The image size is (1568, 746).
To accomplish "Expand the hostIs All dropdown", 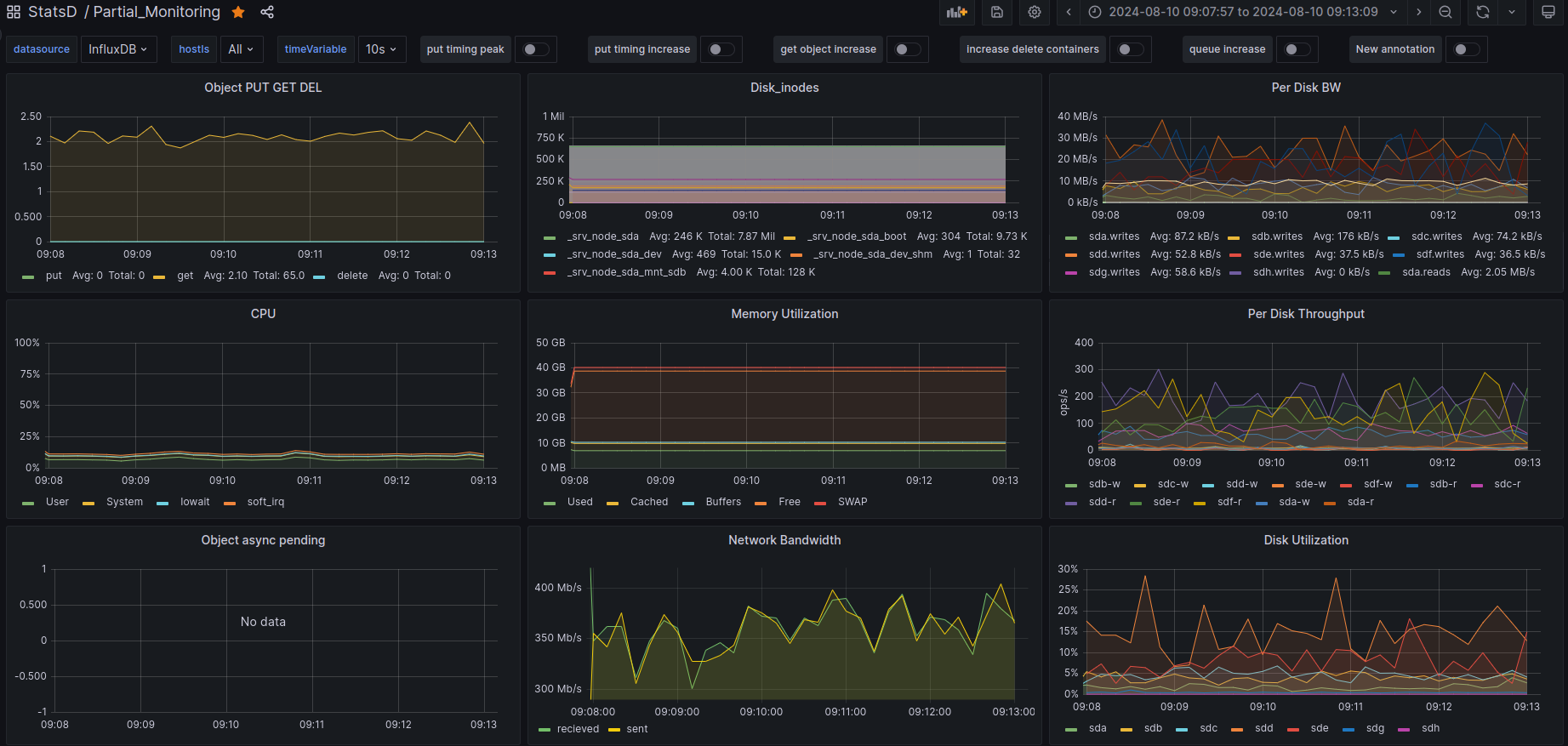I will (x=241, y=49).
